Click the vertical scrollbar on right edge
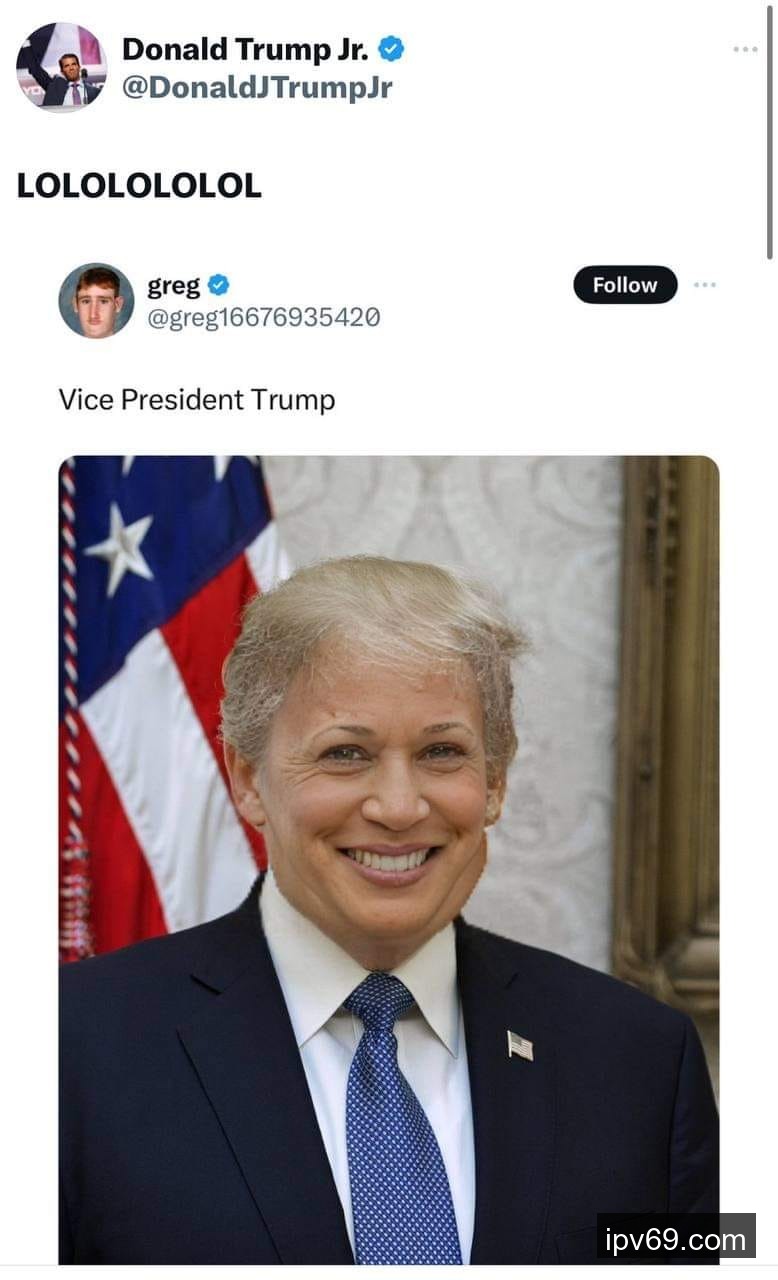 (769, 130)
